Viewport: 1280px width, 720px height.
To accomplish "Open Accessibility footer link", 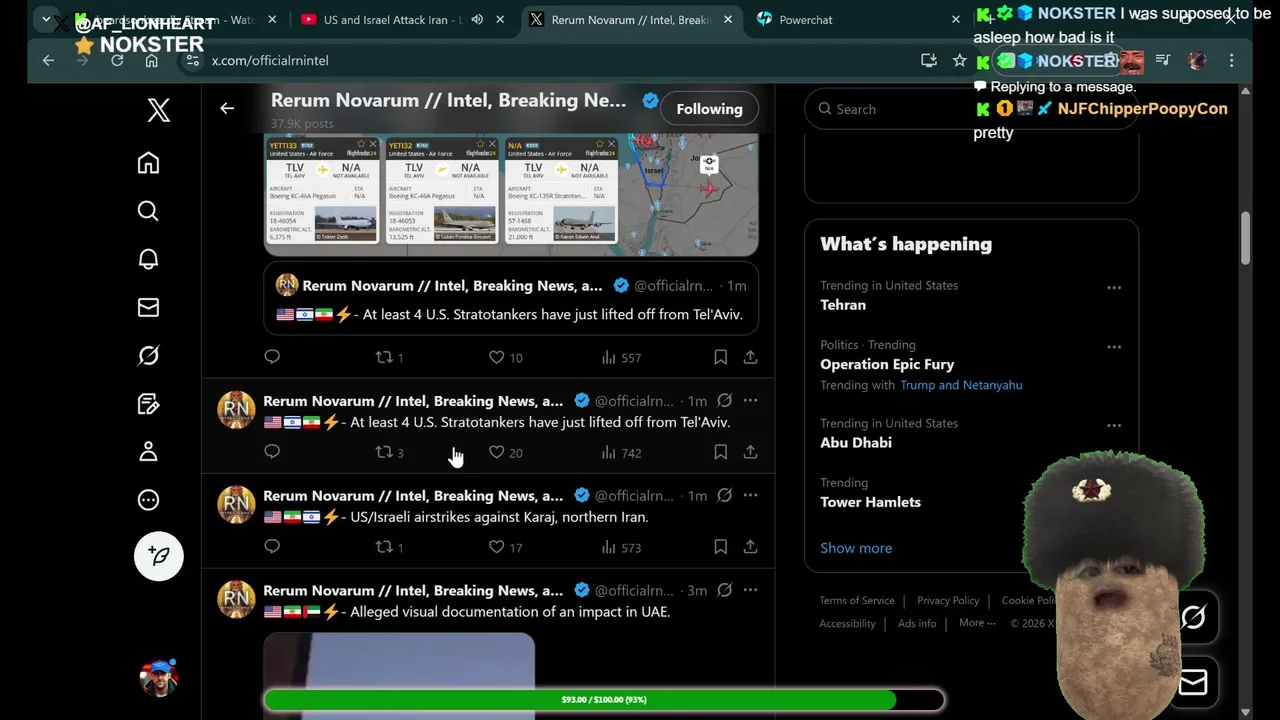I will pos(847,623).
